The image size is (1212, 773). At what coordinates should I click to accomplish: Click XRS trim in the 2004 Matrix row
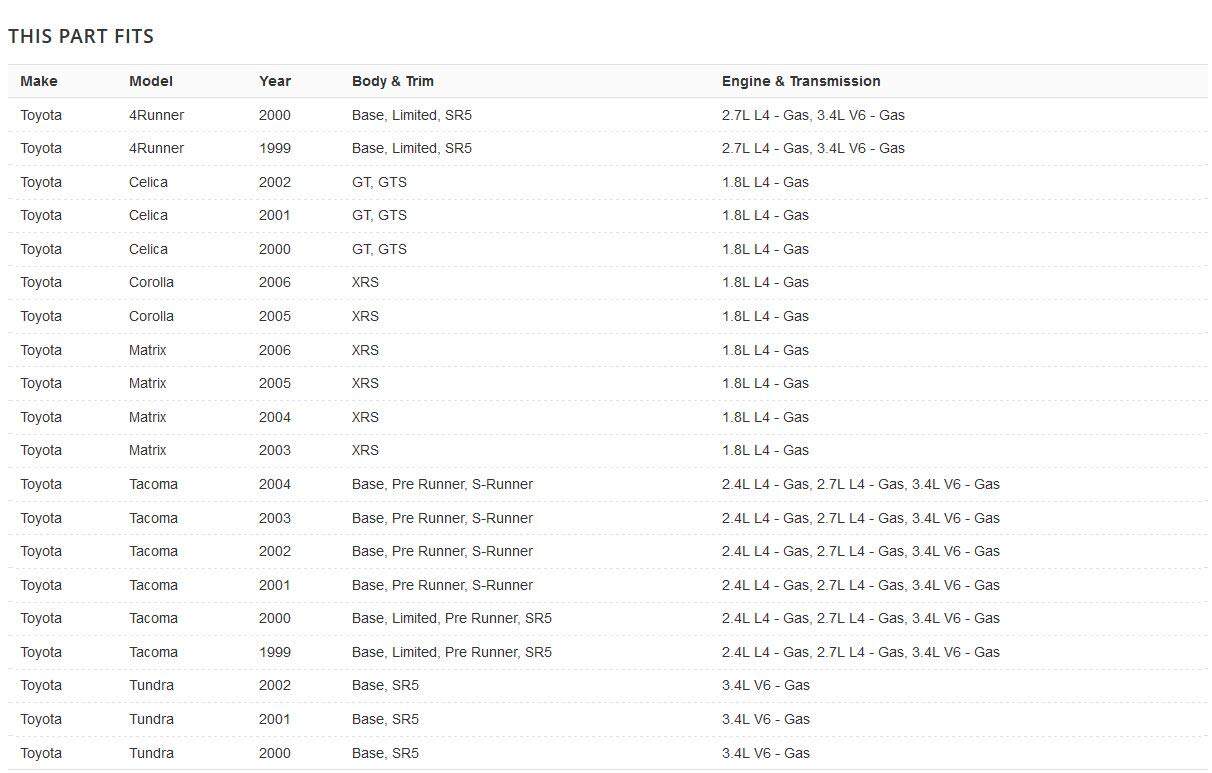point(365,417)
